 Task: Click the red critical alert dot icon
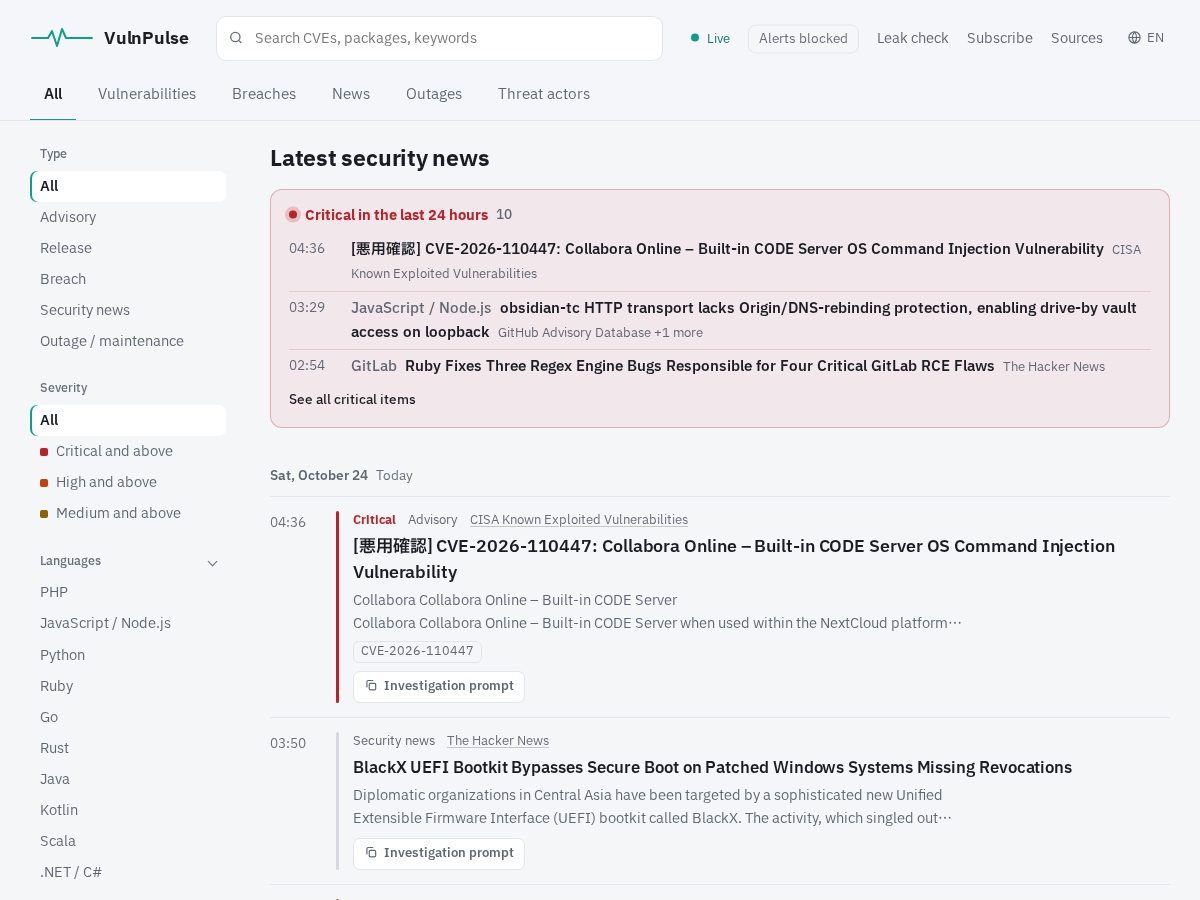click(293, 215)
